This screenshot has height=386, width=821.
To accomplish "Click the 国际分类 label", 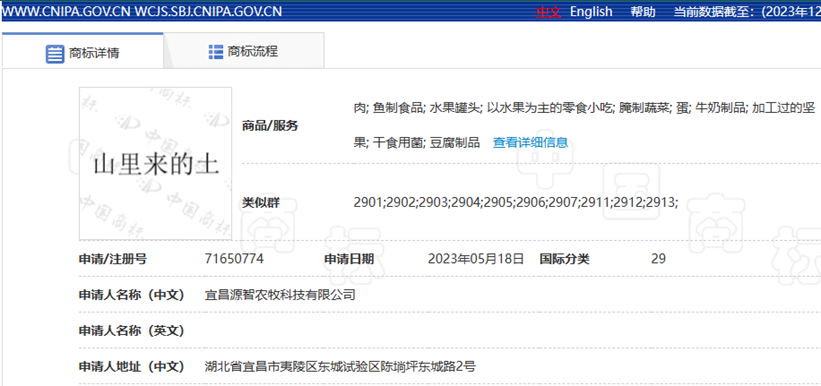I will 564,259.
